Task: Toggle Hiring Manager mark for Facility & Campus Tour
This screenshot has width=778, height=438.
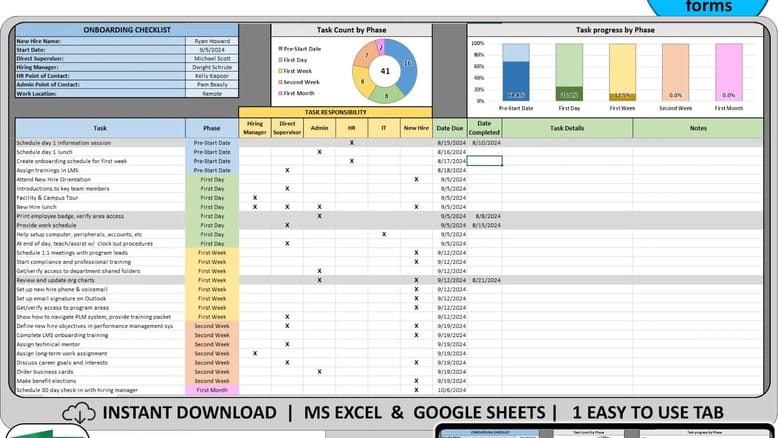Action: click(255, 198)
